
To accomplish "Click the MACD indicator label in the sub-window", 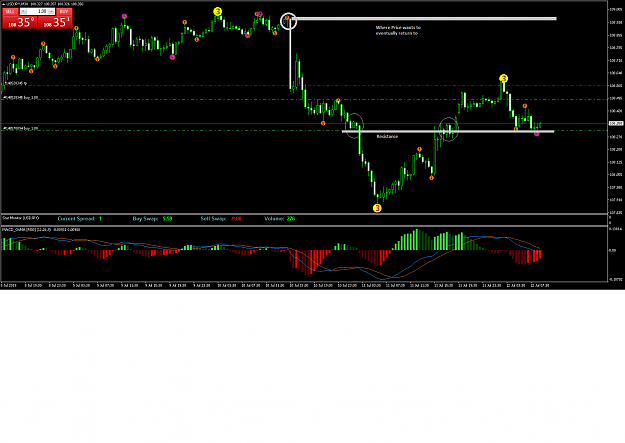I will [x=41, y=230].
